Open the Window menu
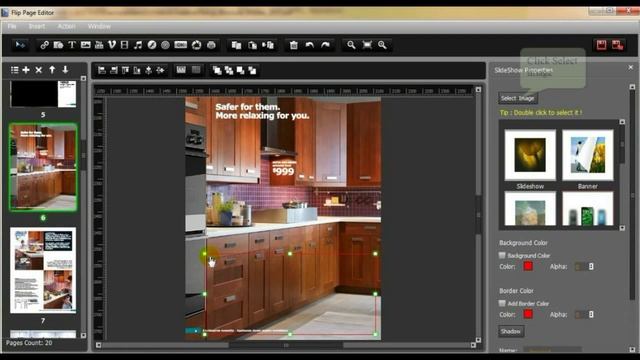 (x=99, y=26)
